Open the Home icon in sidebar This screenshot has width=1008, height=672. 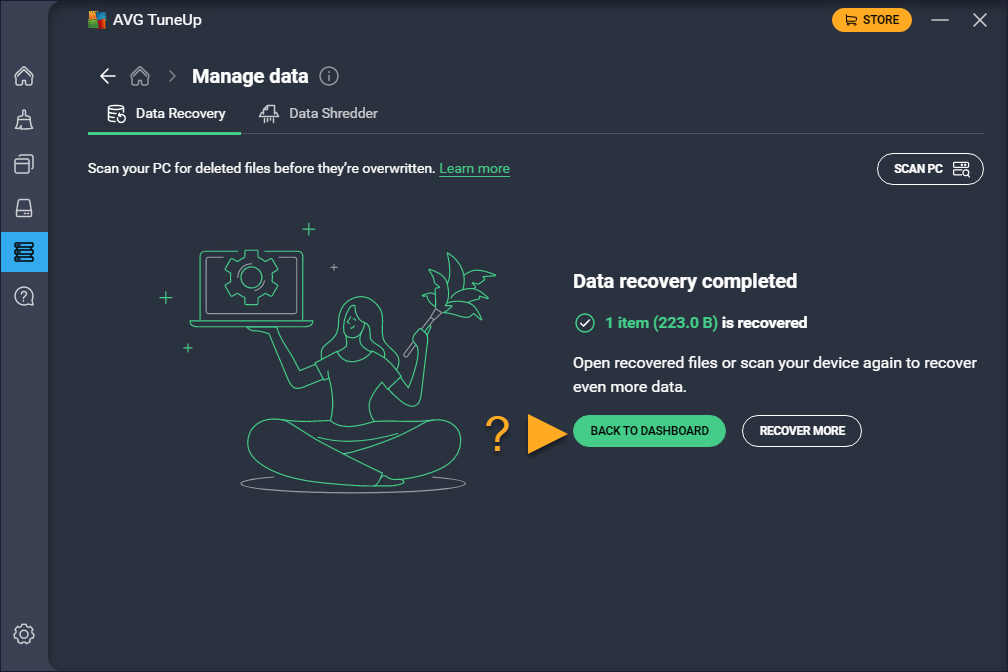pos(24,76)
